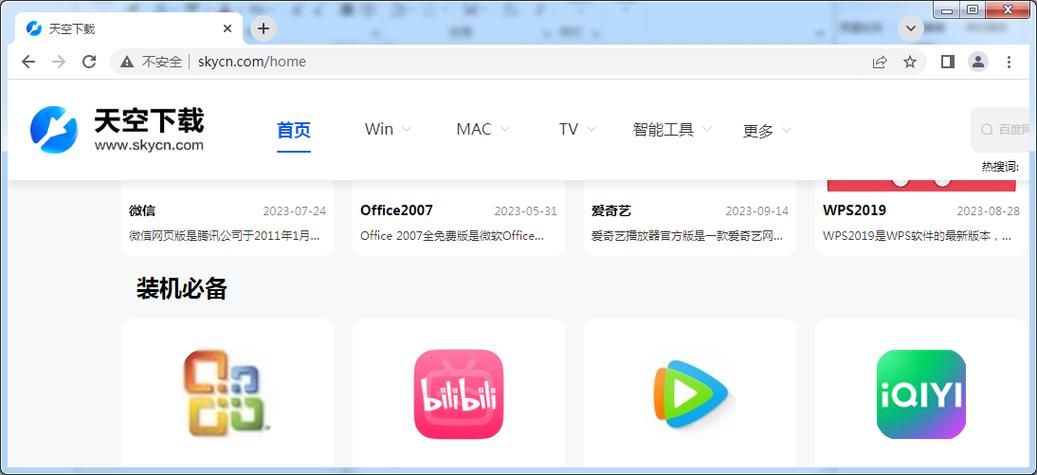This screenshot has width=1037, height=475.
Task: Reload the page with refresh icon
Action: 89,62
